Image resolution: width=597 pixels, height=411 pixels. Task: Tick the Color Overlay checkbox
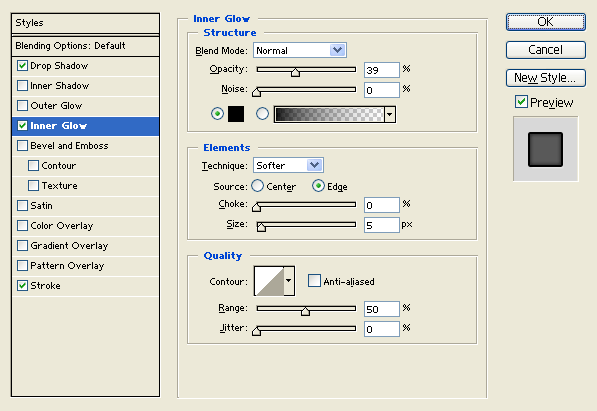pos(22,225)
